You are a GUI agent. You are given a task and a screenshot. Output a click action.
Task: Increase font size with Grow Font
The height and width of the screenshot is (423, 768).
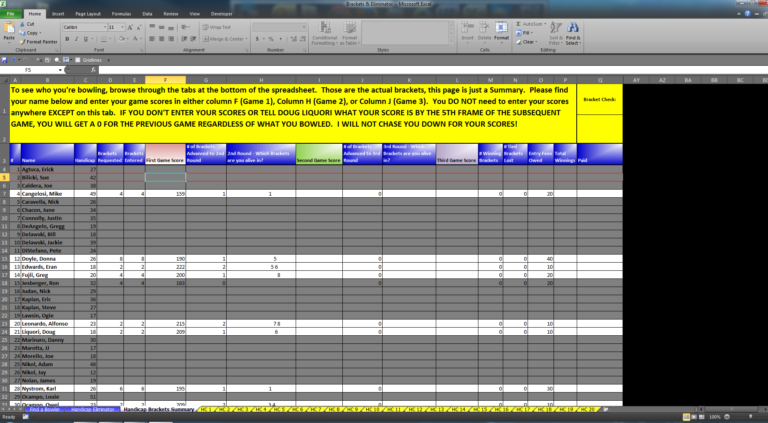(130, 27)
